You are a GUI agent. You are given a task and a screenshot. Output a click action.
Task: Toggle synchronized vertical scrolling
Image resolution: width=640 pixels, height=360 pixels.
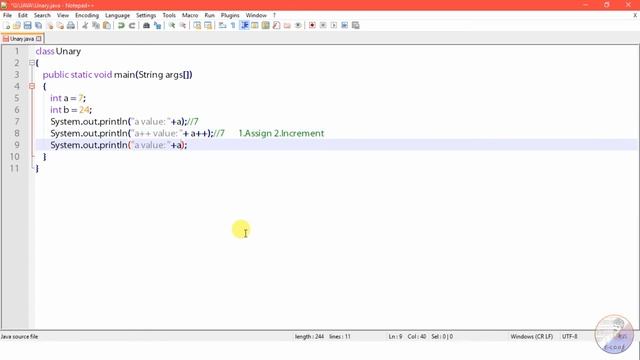pos(197,25)
